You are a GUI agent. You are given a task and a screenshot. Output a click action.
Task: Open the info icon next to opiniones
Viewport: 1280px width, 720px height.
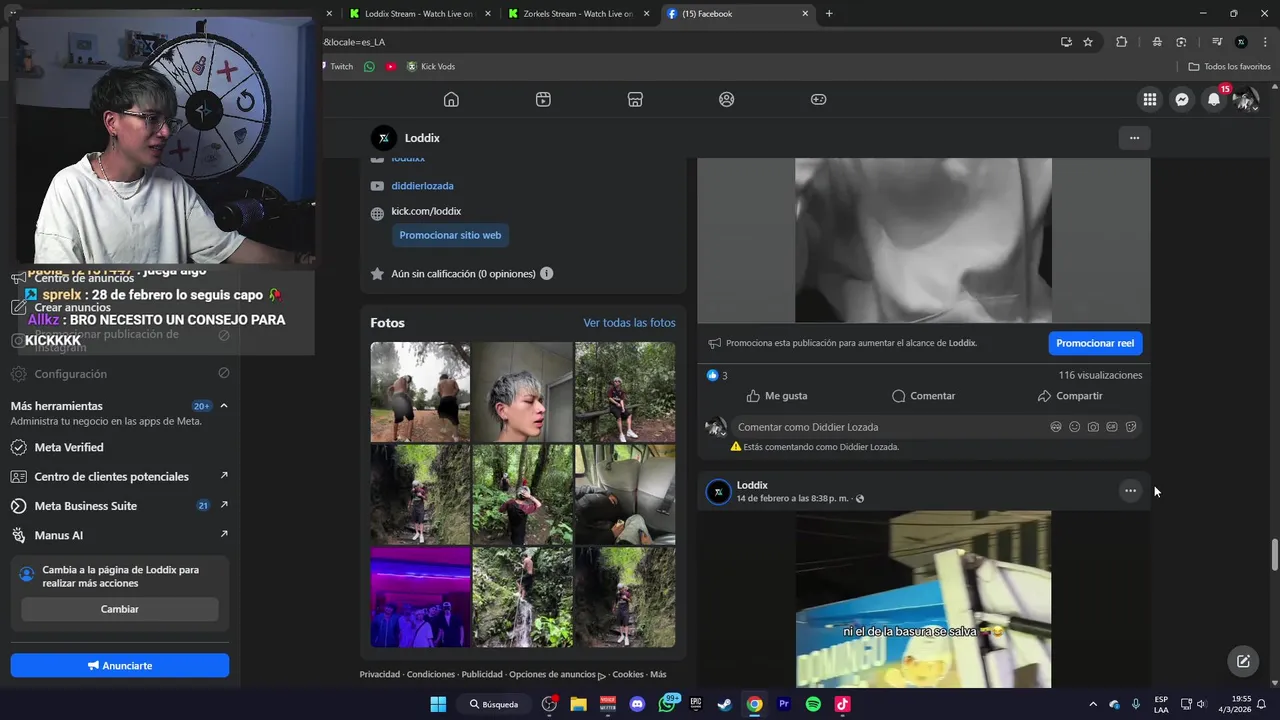pos(546,273)
